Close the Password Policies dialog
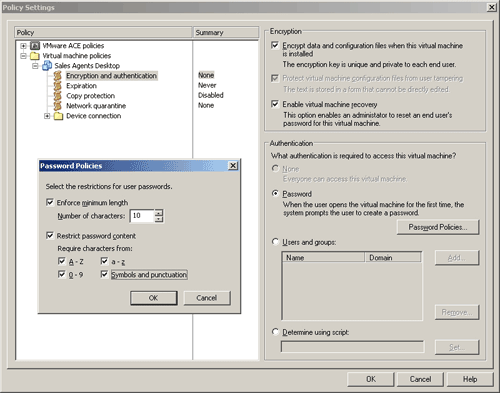 coord(233,166)
